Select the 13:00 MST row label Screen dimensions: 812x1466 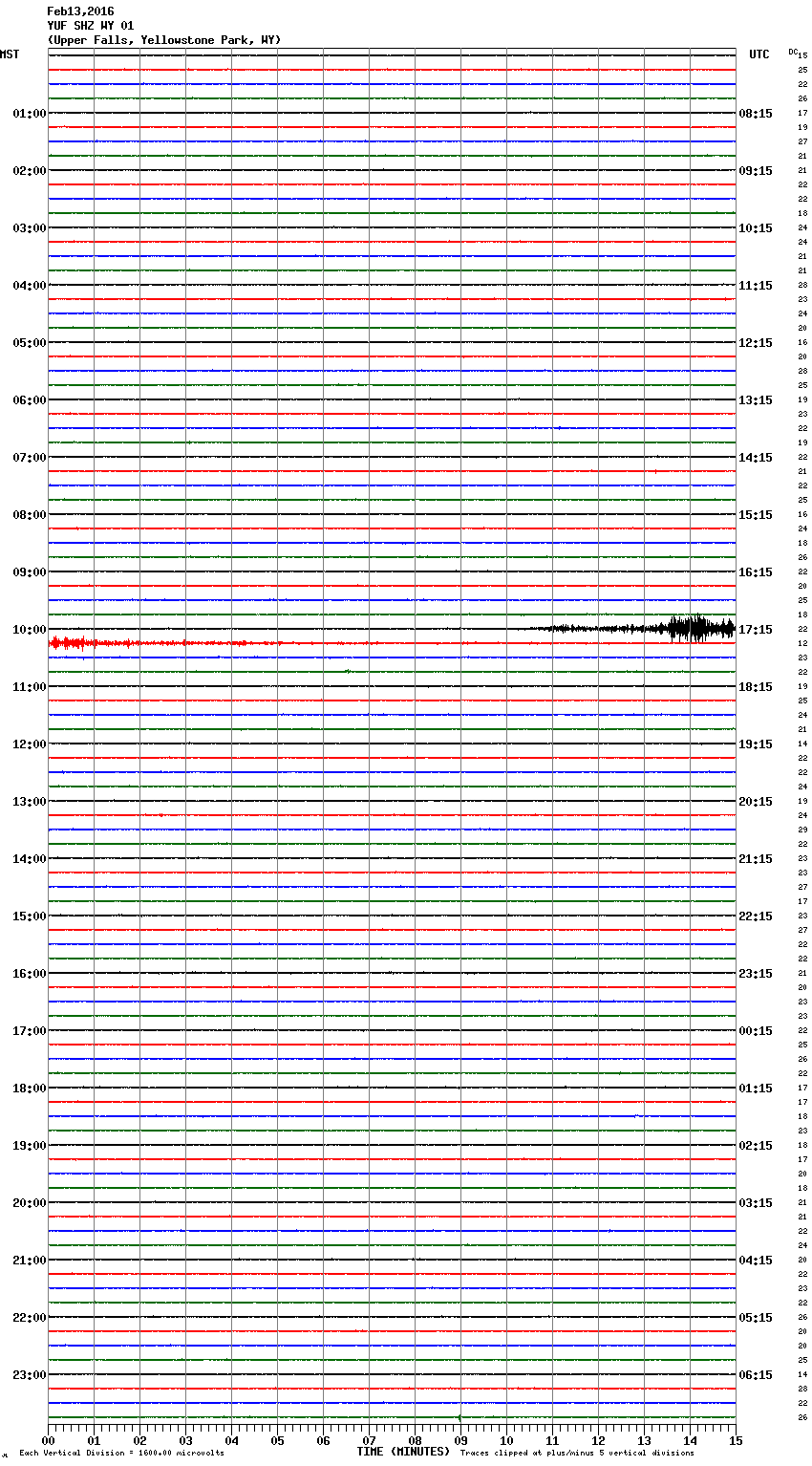(30, 802)
